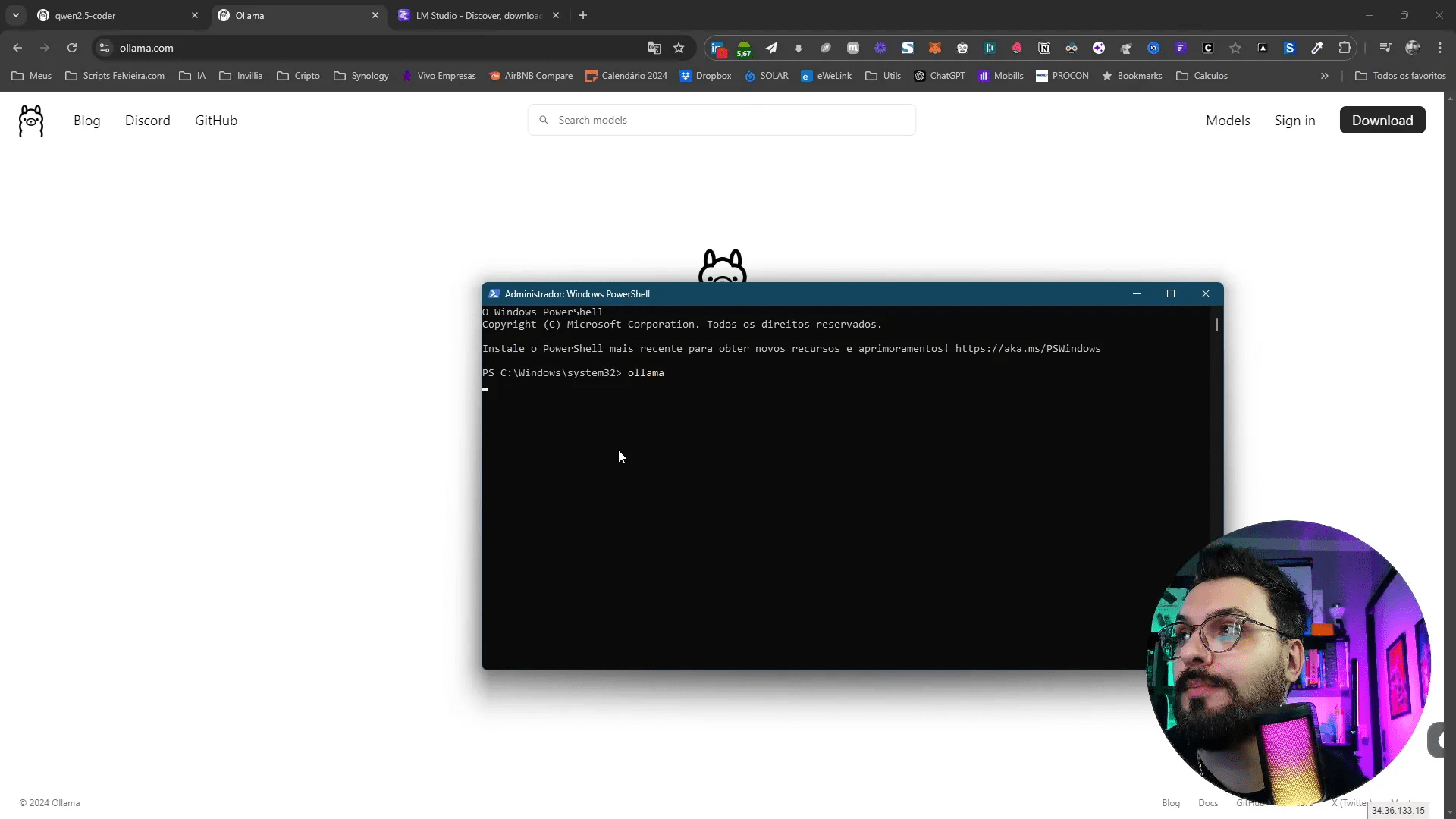This screenshot has height=819, width=1456.
Task: Open the Todos os favoritos folder
Action: pos(1401,76)
